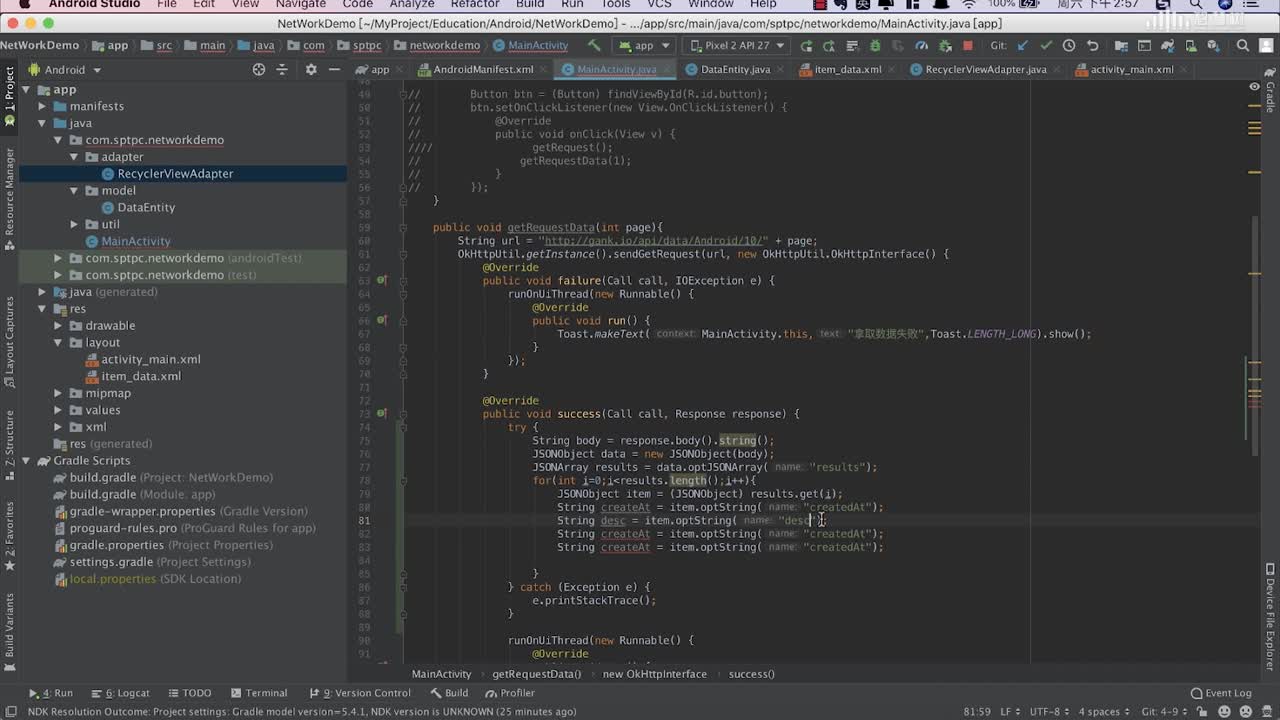Click the Make Project hammer icon
The height and width of the screenshot is (720, 1280).
pos(594,45)
